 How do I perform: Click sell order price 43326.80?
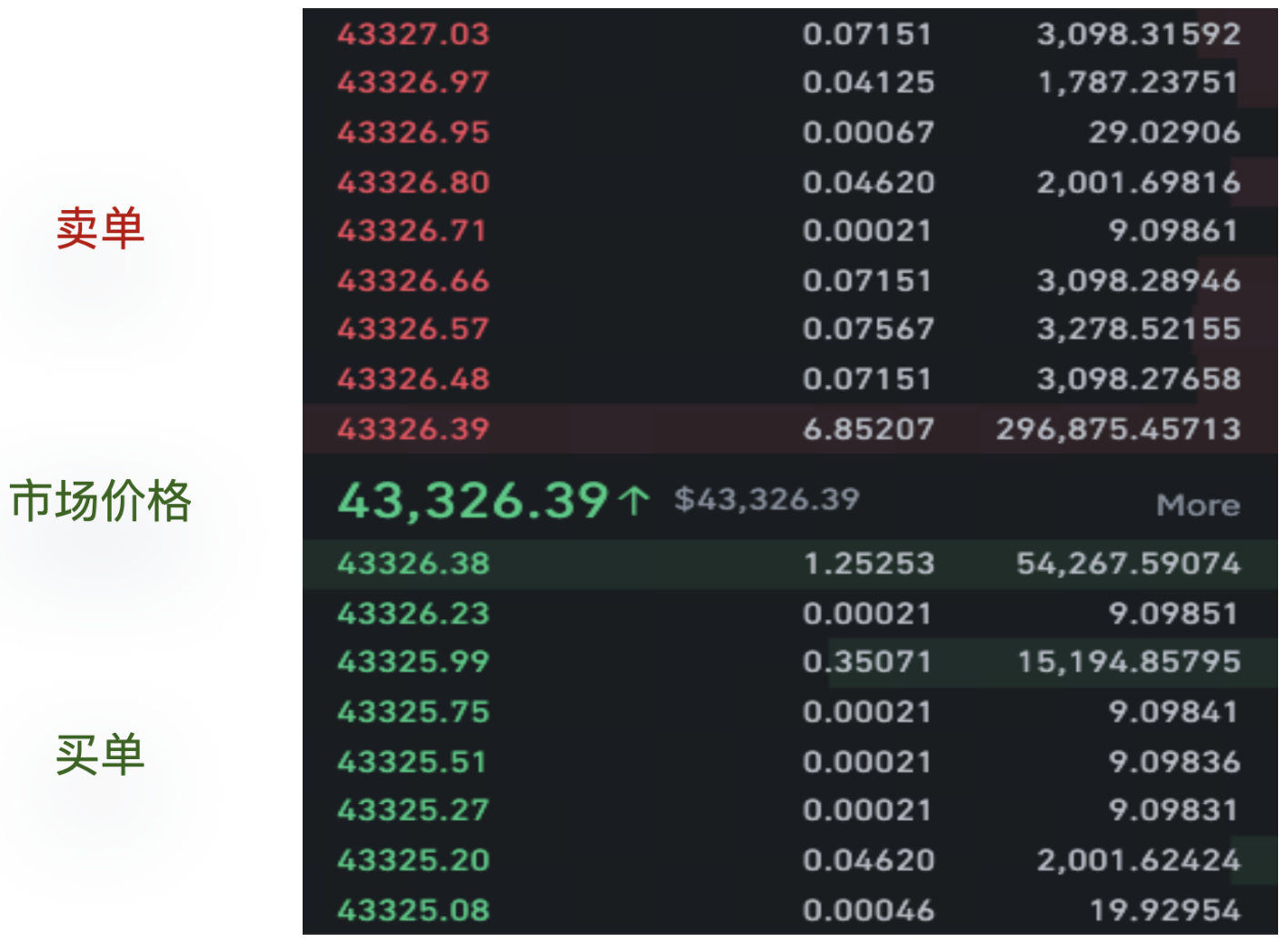click(413, 183)
